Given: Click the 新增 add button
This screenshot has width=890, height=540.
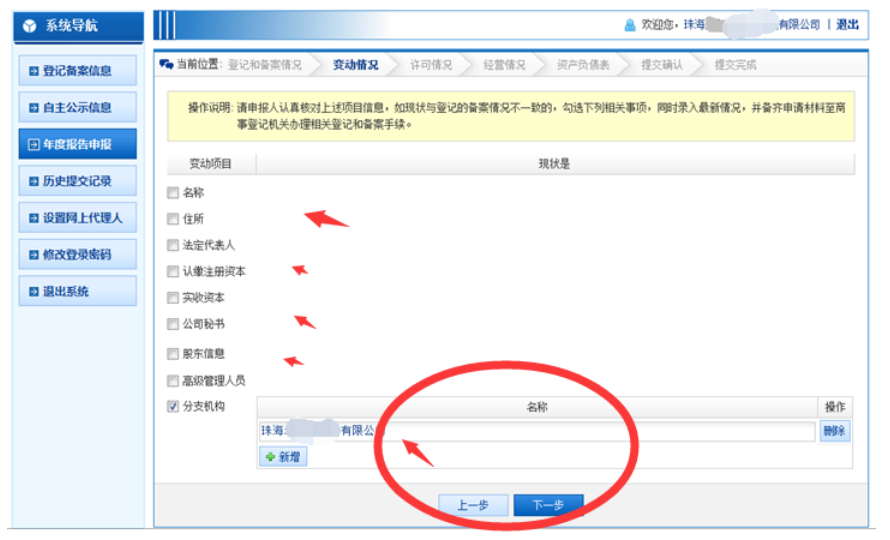Looking at the screenshot, I should [283, 456].
